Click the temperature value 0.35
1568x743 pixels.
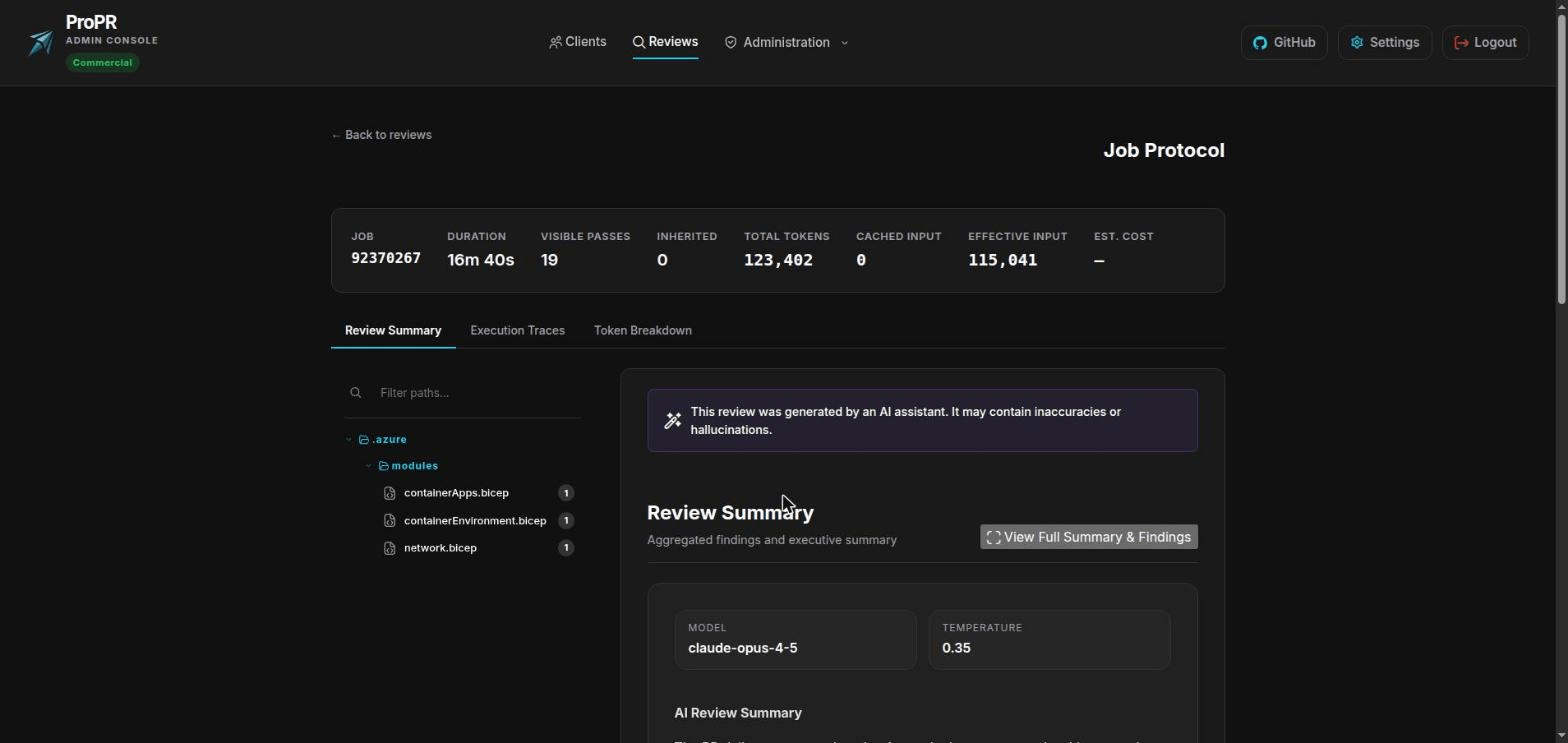tap(956, 648)
